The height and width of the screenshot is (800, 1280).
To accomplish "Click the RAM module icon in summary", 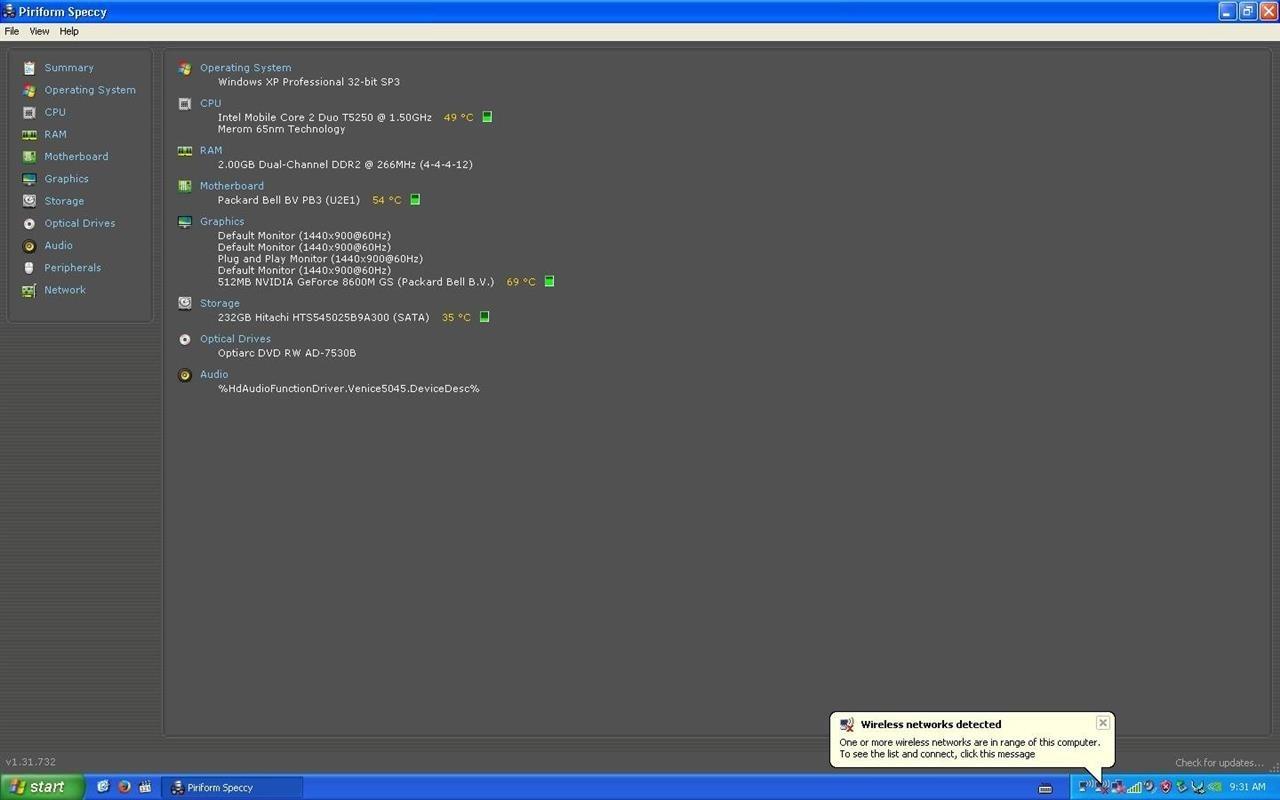I will click(x=185, y=151).
